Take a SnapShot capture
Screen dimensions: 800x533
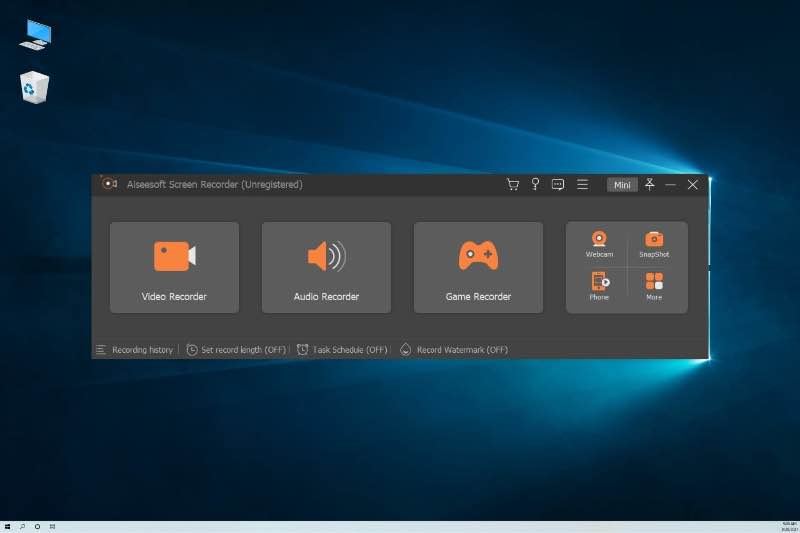coord(654,244)
